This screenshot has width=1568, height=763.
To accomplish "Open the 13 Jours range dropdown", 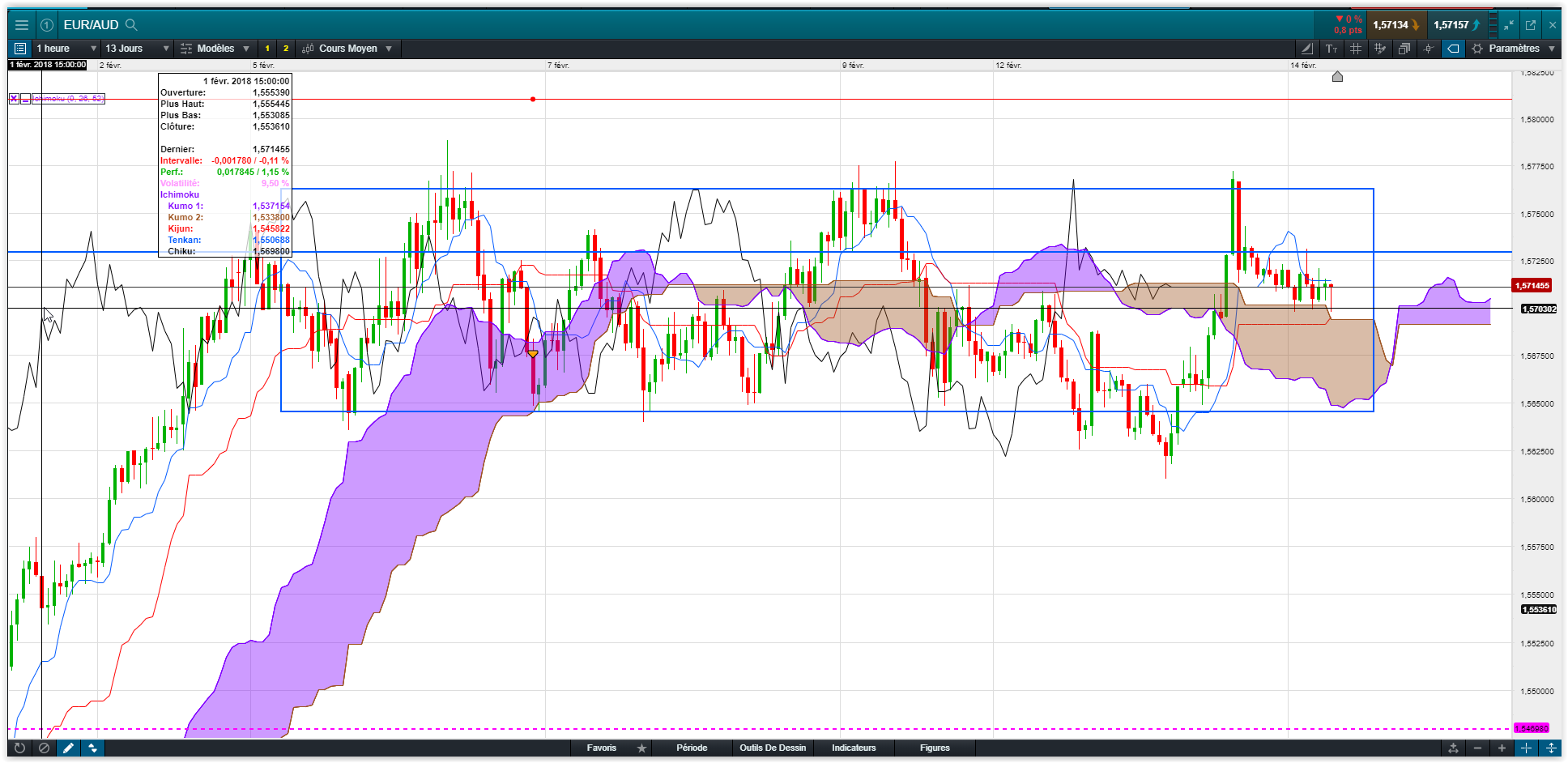I will tap(137, 49).
